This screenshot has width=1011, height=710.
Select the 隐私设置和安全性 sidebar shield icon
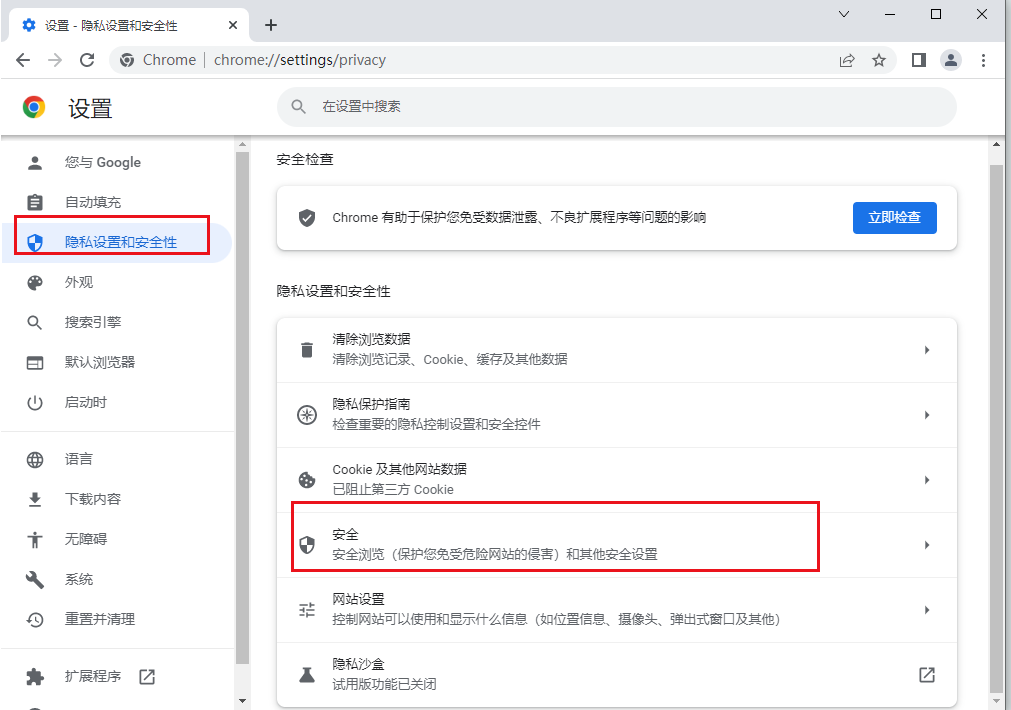(35, 241)
